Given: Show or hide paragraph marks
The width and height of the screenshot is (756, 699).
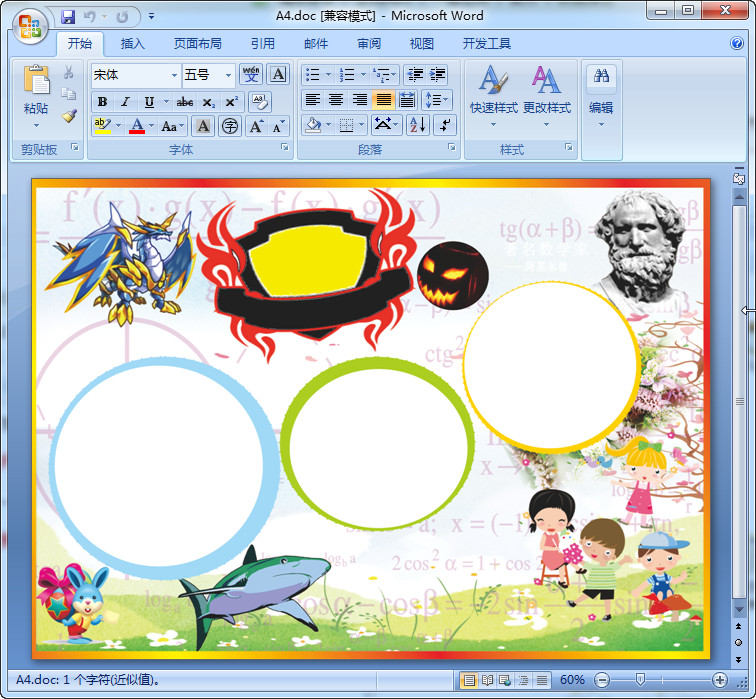Looking at the screenshot, I should [x=445, y=125].
